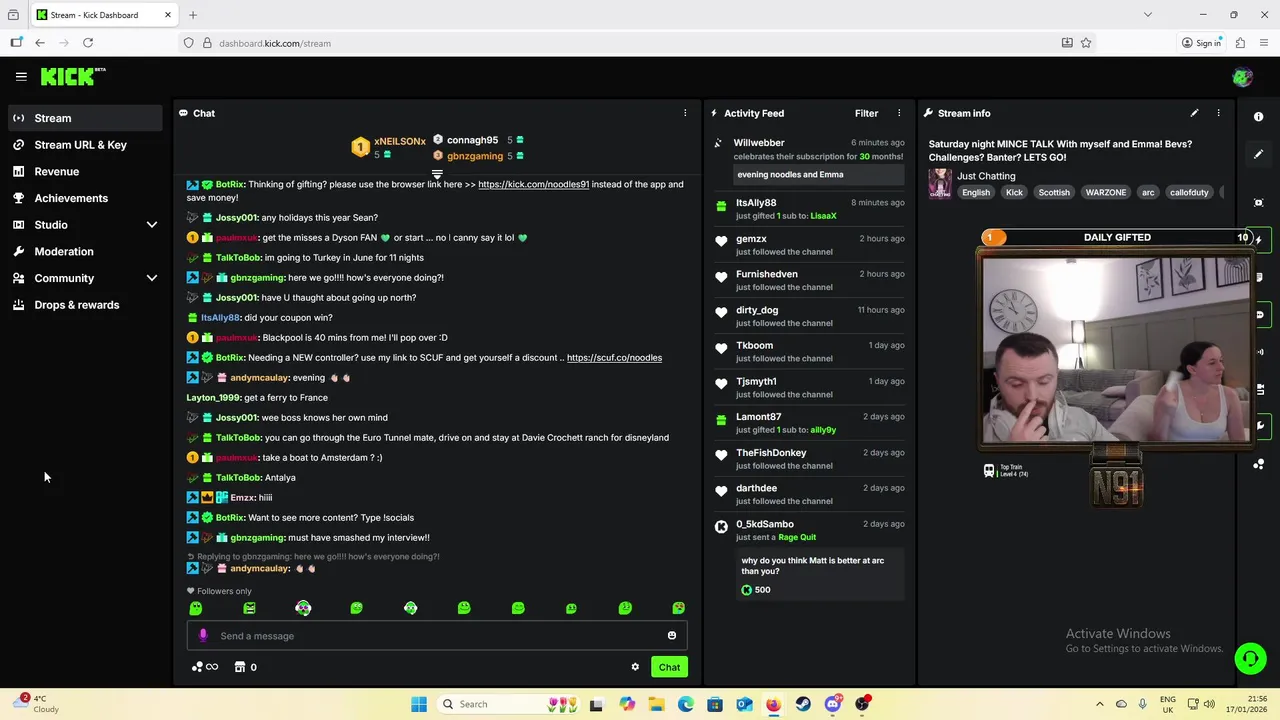Click the right sidebar clip camera icon

(1260, 389)
